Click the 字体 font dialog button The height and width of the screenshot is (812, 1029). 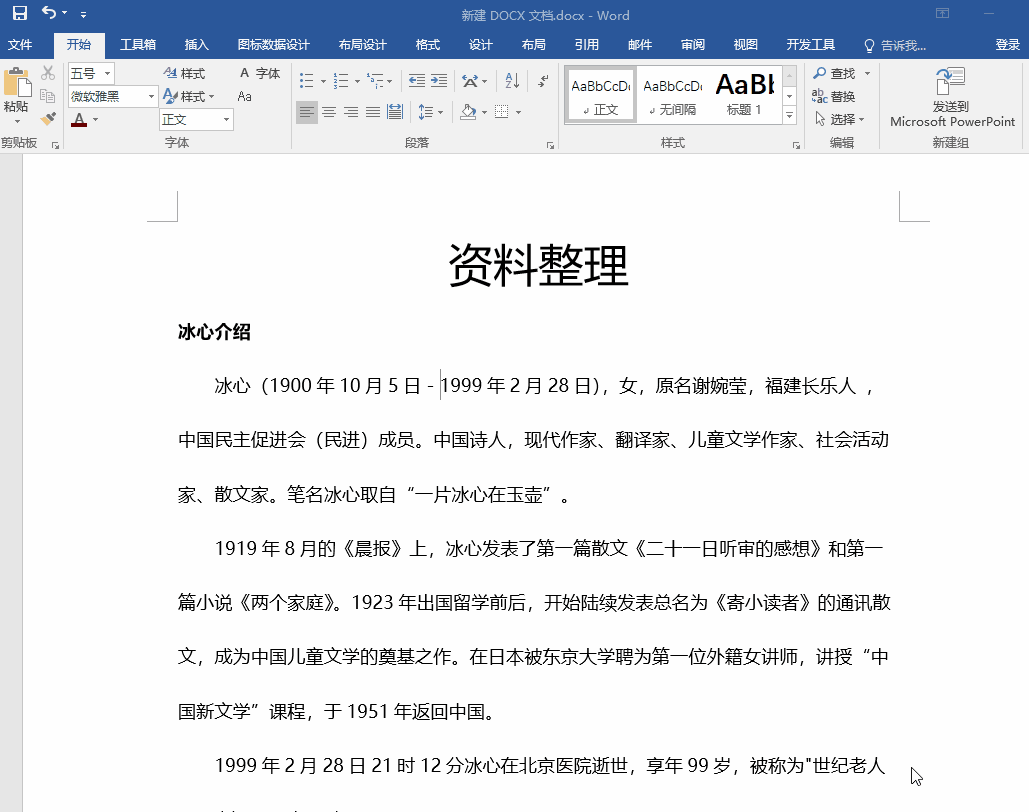[260, 73]
